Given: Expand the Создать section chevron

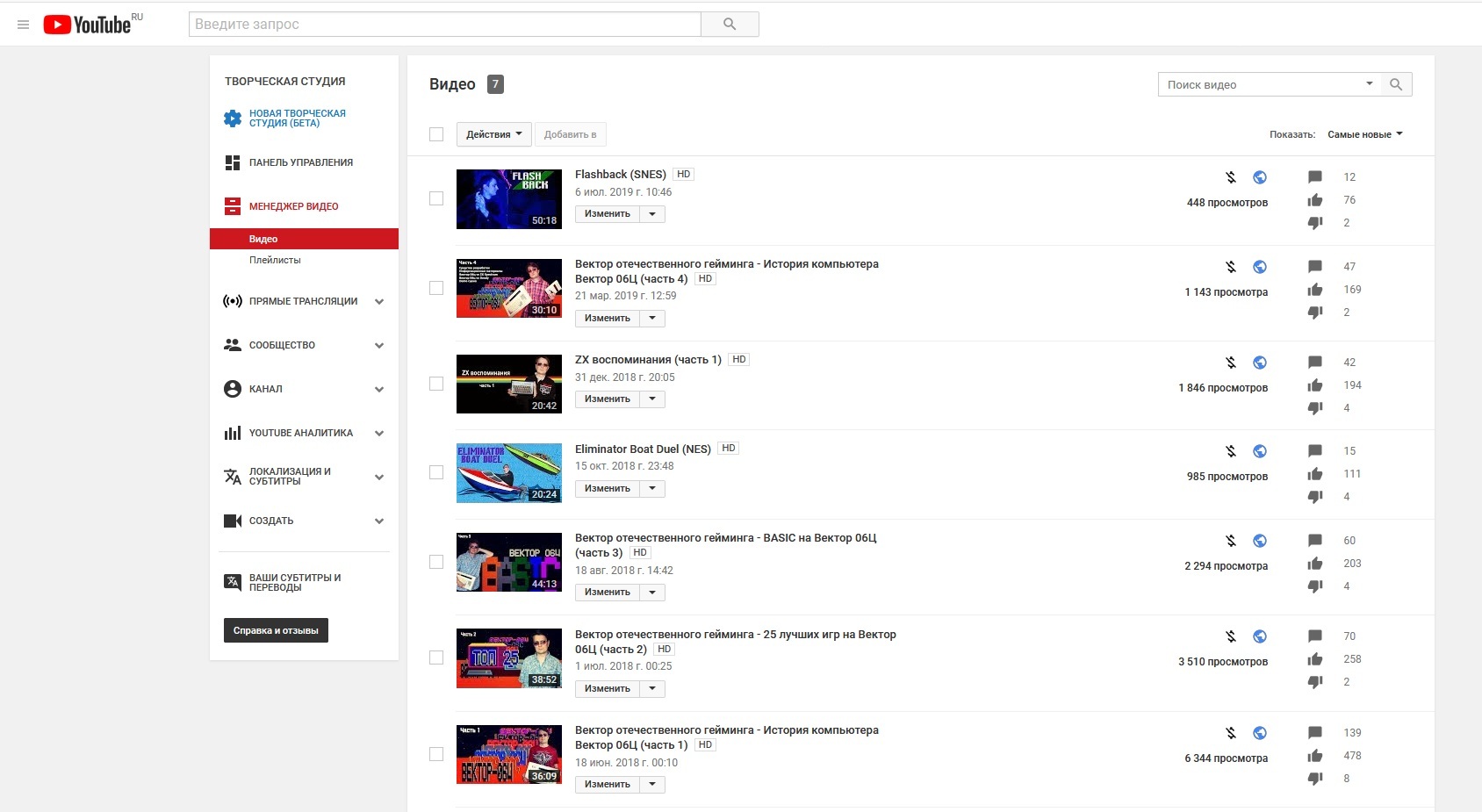Looking at the screenshot, I should [379, 521].
